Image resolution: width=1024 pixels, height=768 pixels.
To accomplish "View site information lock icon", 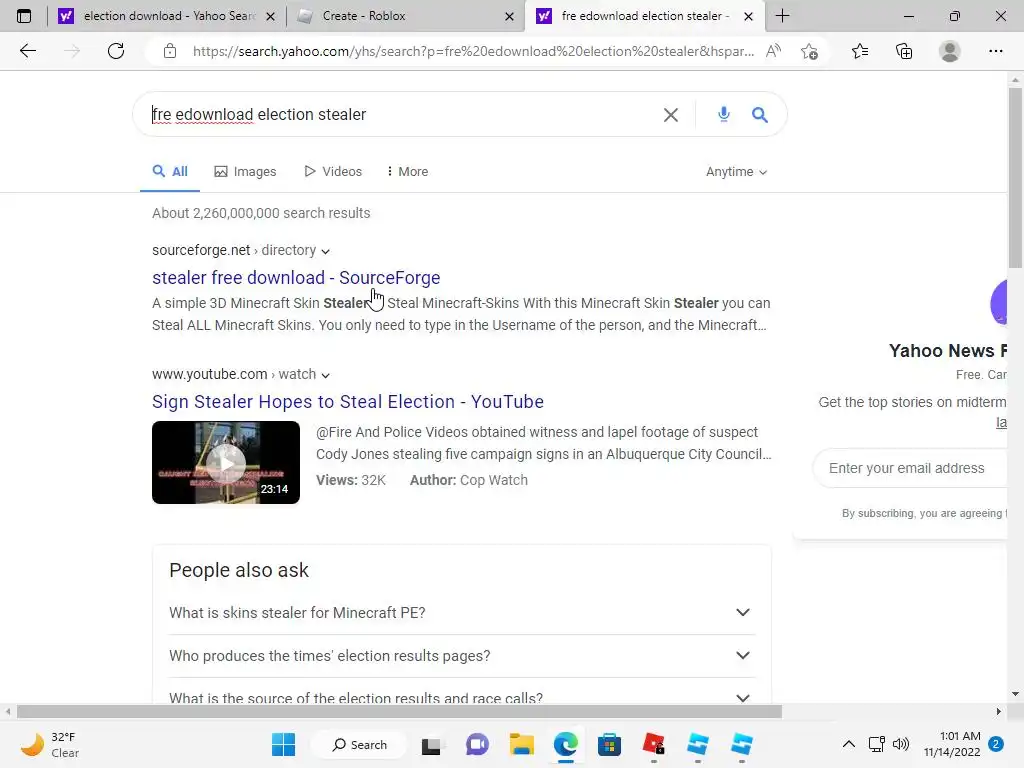I will tap(170, 51).
